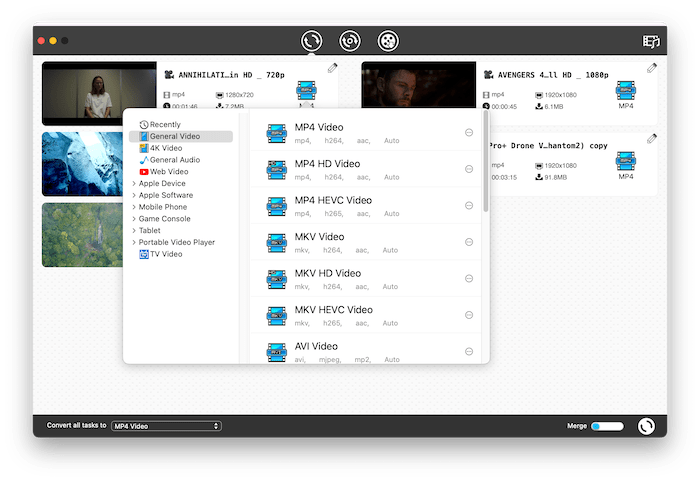Expand the Apple Device category
Image resolution: width=700 pixels, height=481 pixels.
tap(134, 183)
